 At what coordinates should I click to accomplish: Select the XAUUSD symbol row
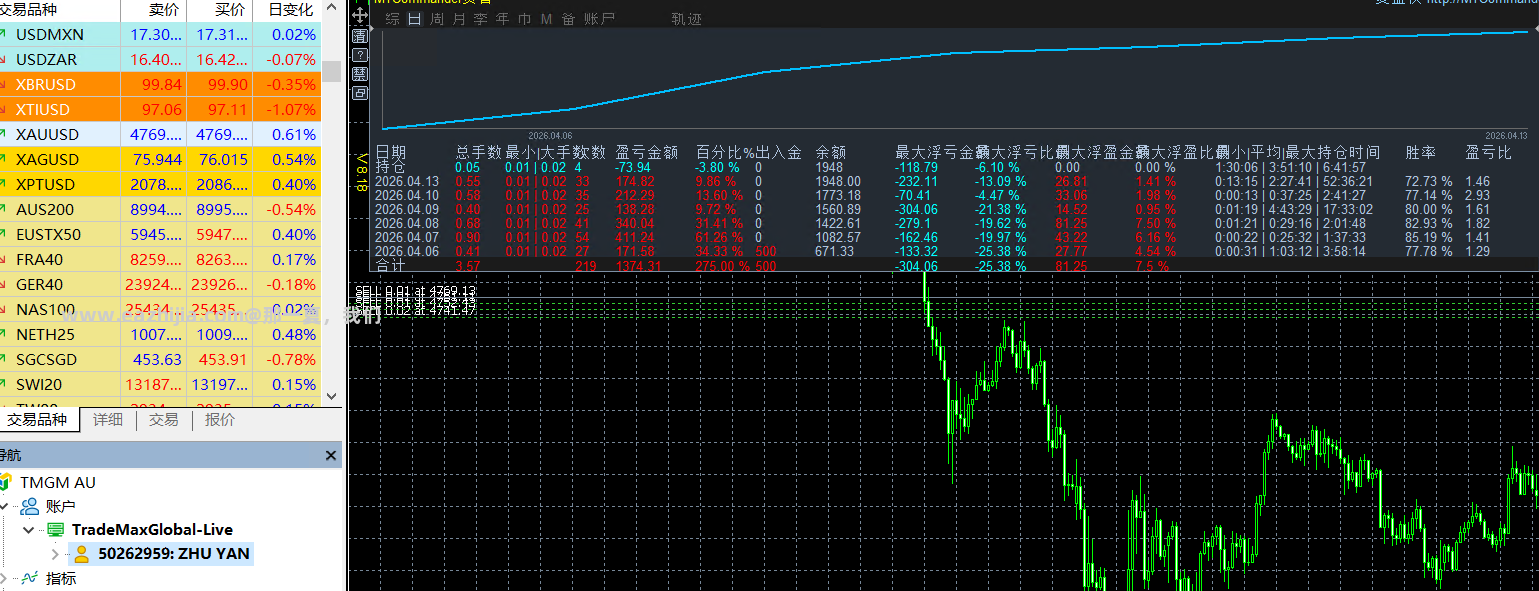pyautogui.click(x=160, y=134)
